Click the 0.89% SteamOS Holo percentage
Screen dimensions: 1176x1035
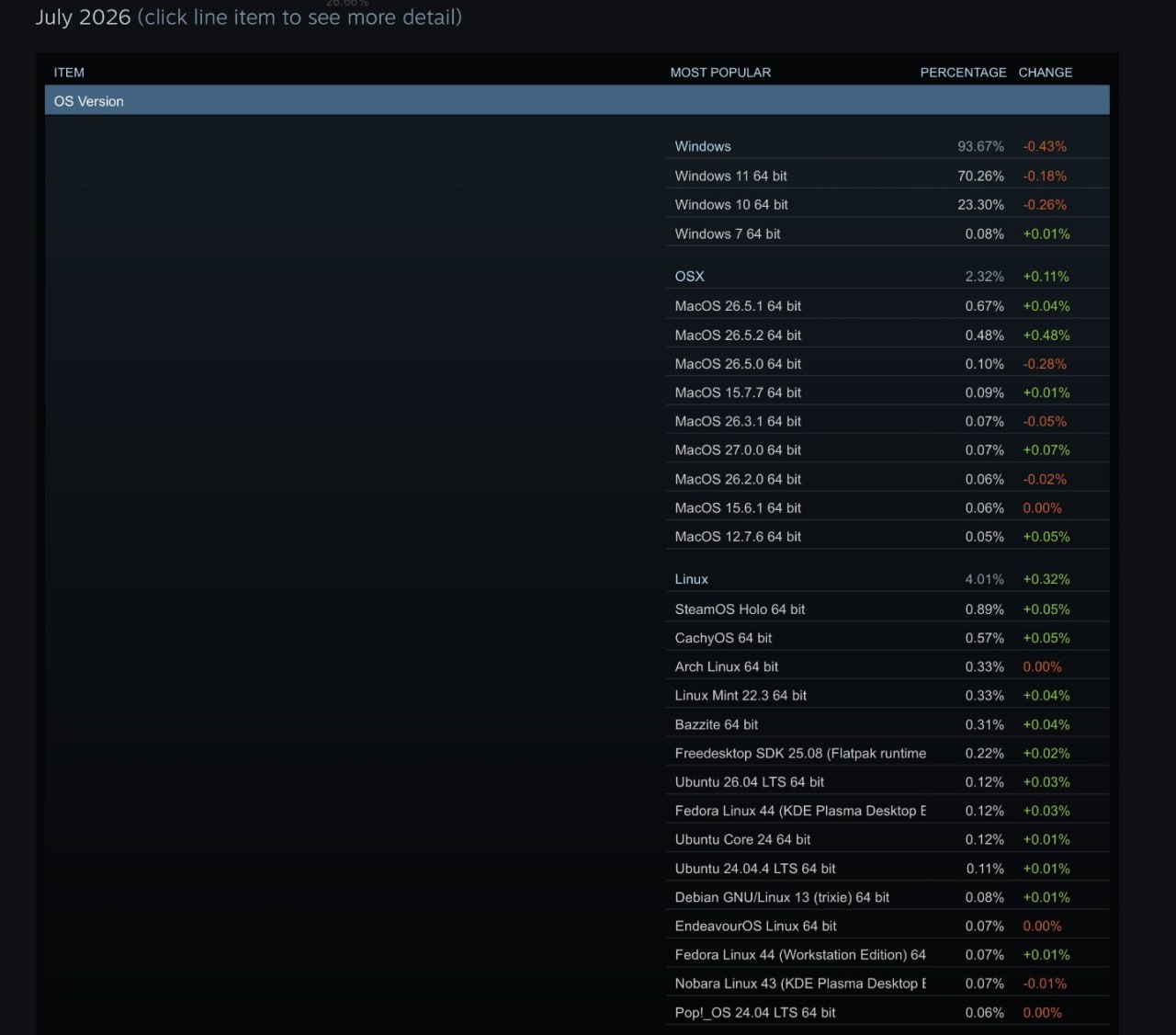coord(984,608)
